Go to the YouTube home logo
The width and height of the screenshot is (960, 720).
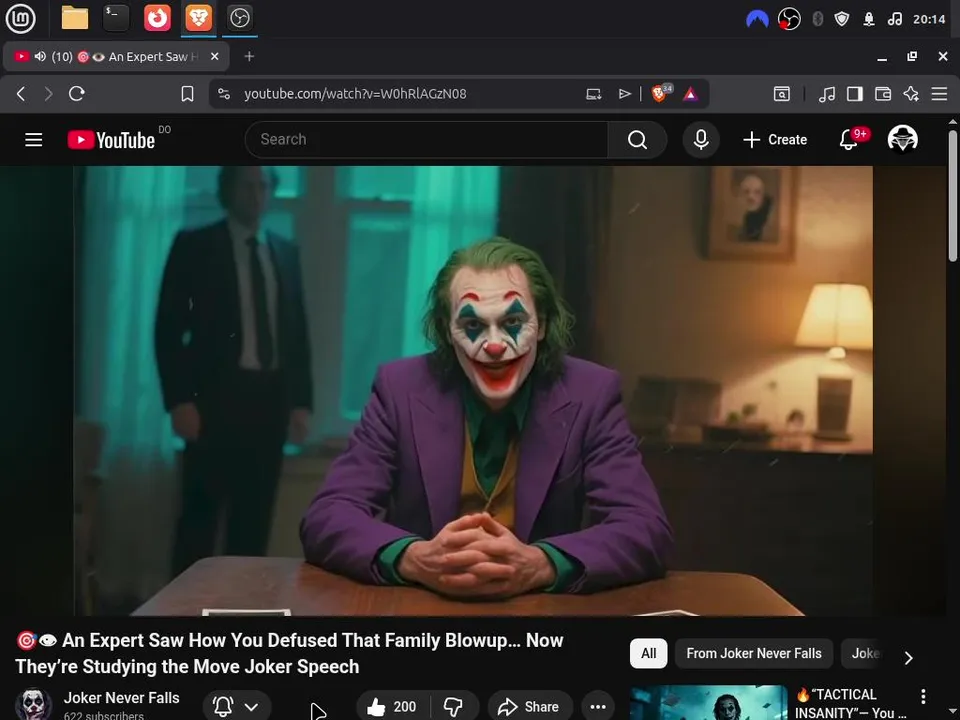111,140
